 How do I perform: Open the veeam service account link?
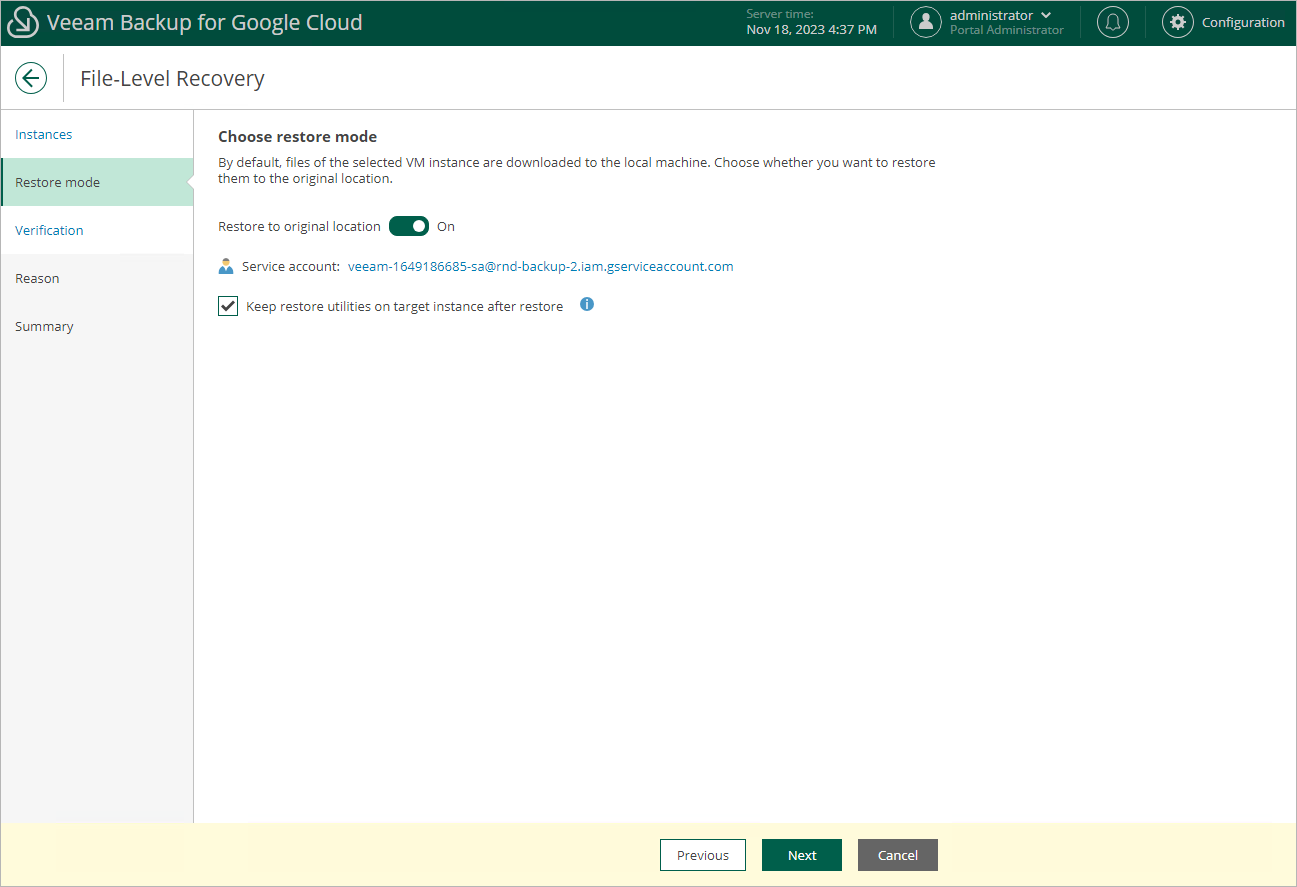click(541, 267)
